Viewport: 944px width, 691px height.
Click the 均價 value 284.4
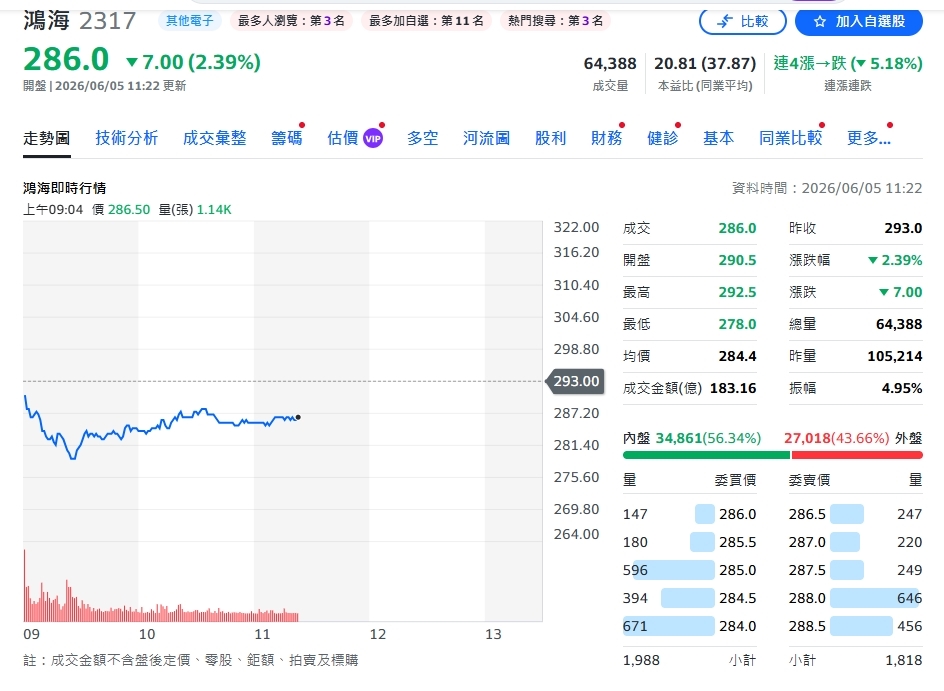click(x=738, y=356)
